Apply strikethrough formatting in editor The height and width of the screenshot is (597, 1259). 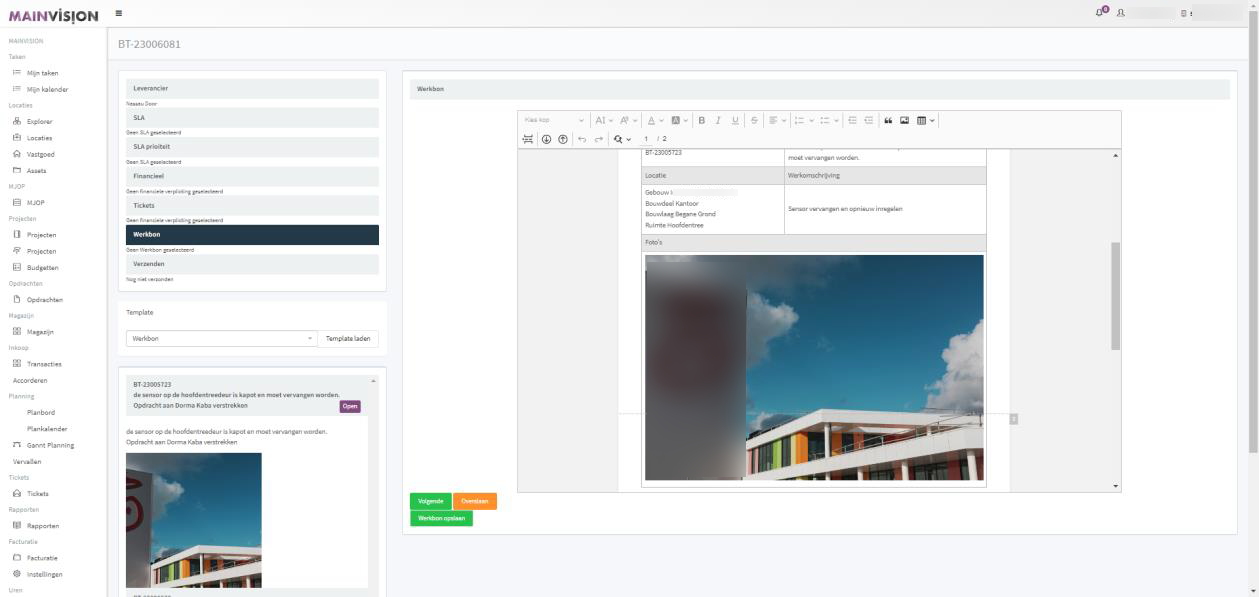pyautogui.click(x=754, y=120)
